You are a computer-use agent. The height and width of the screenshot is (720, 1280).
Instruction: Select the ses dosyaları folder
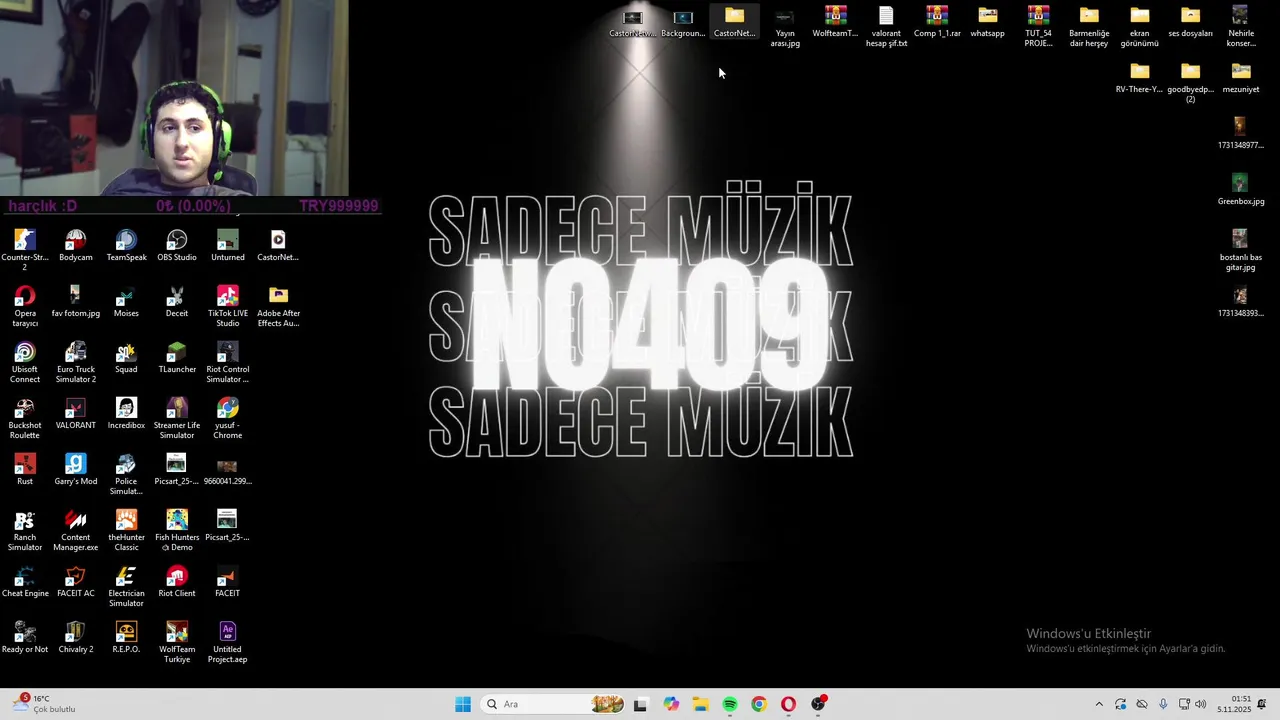1190,22
